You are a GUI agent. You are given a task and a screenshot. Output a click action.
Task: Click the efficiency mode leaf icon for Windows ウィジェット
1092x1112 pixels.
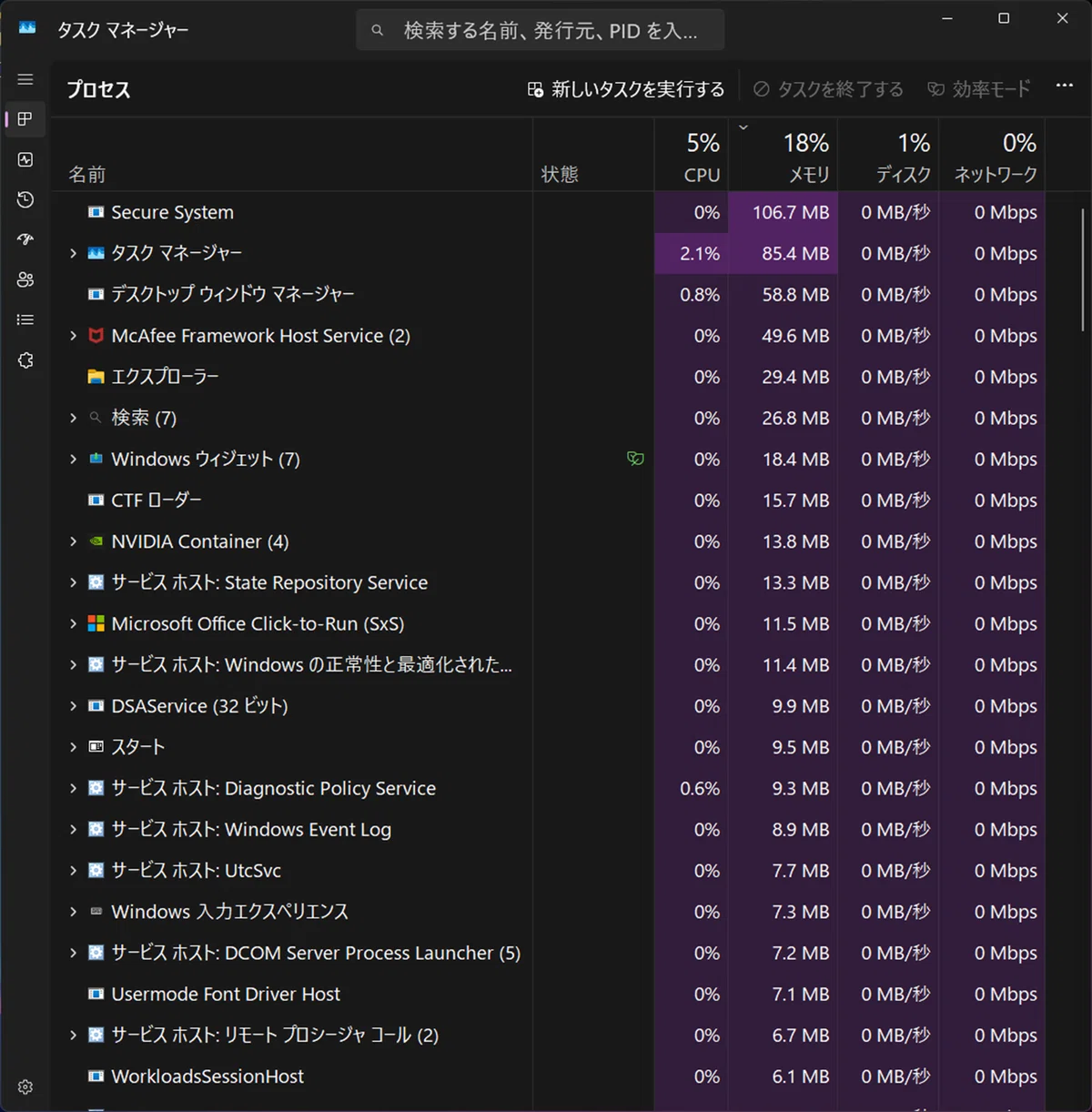635,459
